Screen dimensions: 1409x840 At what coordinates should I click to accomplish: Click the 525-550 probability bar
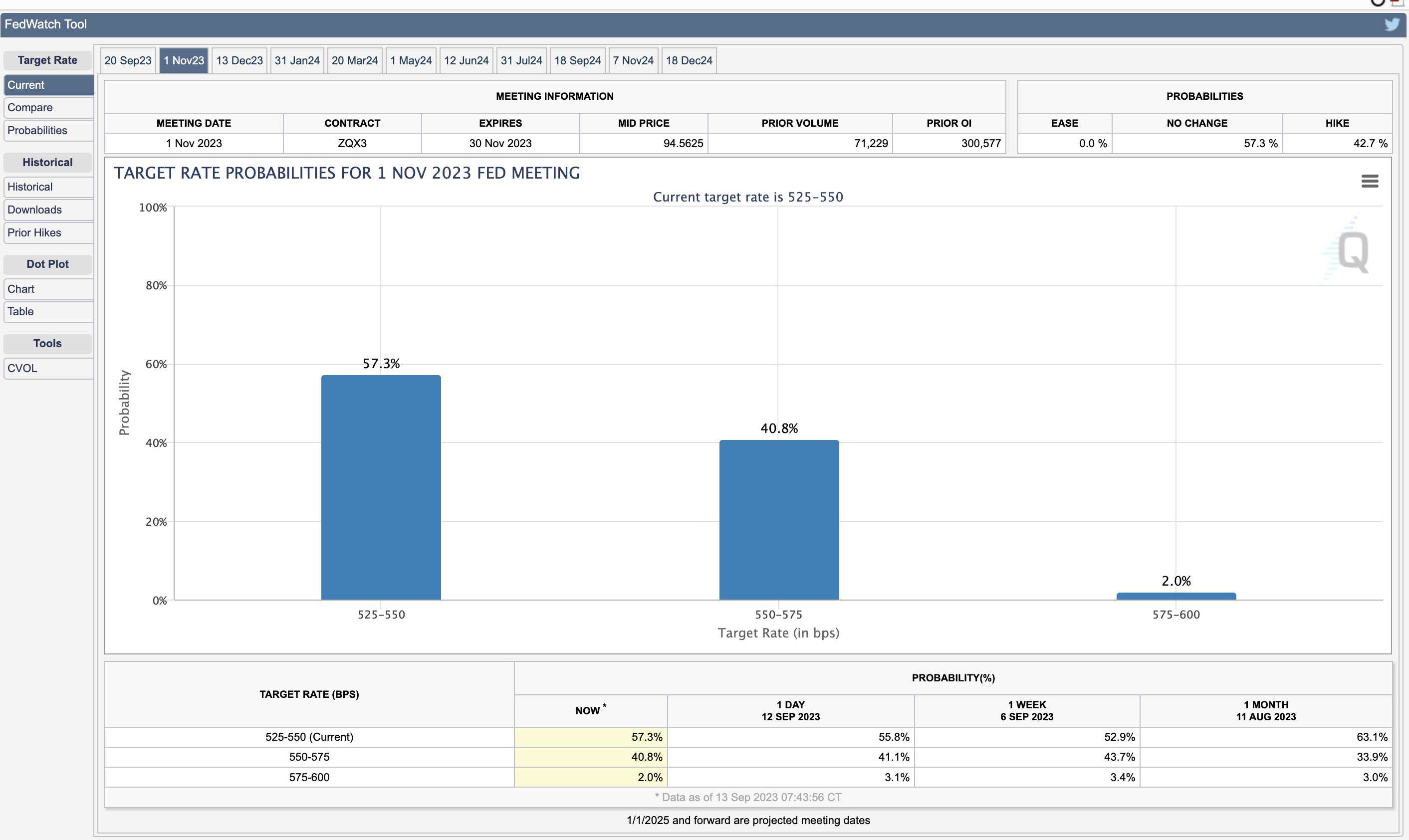click(x=381, y=487)
